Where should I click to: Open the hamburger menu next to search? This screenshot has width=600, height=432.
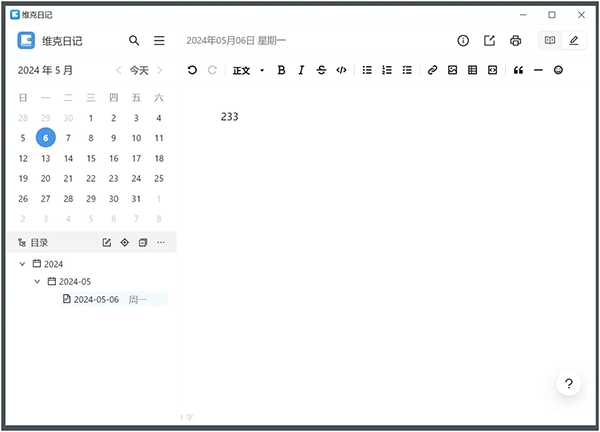click(159, 41)
